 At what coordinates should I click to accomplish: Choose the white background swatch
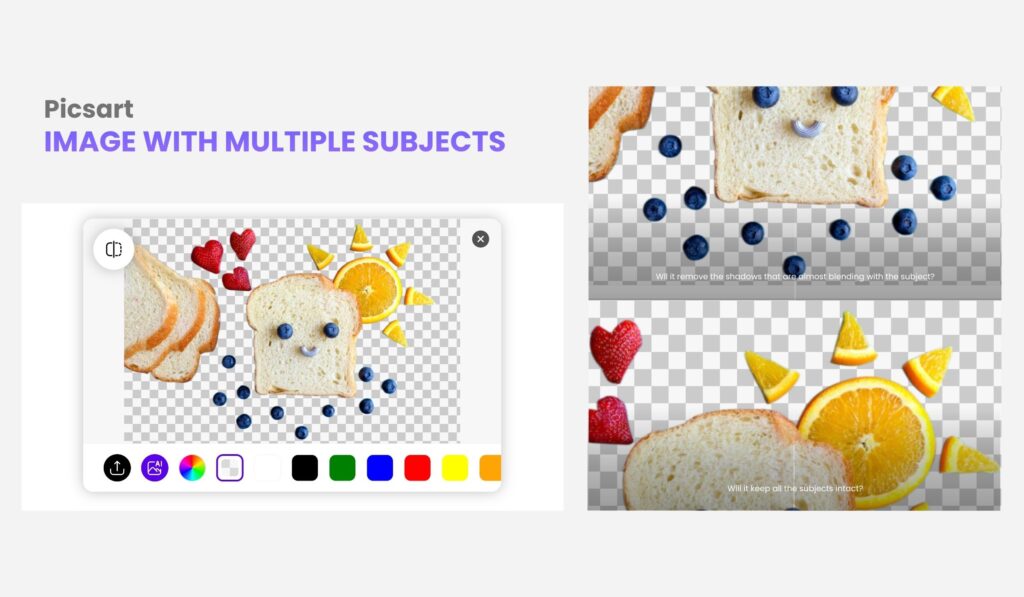[267, 468]
